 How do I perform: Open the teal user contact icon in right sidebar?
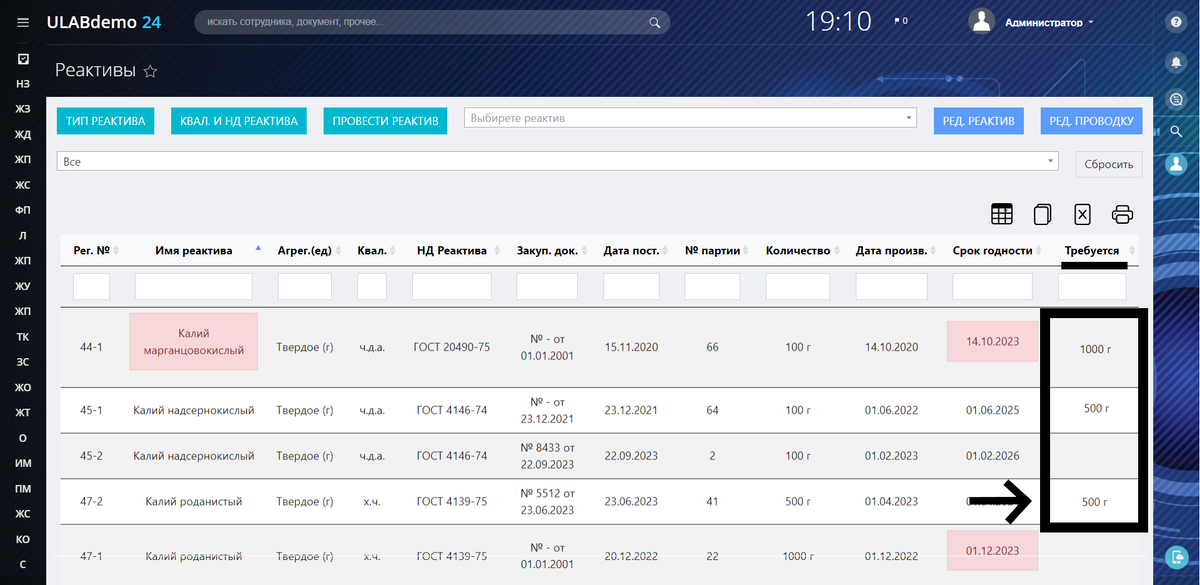(x=1176, y=163)
